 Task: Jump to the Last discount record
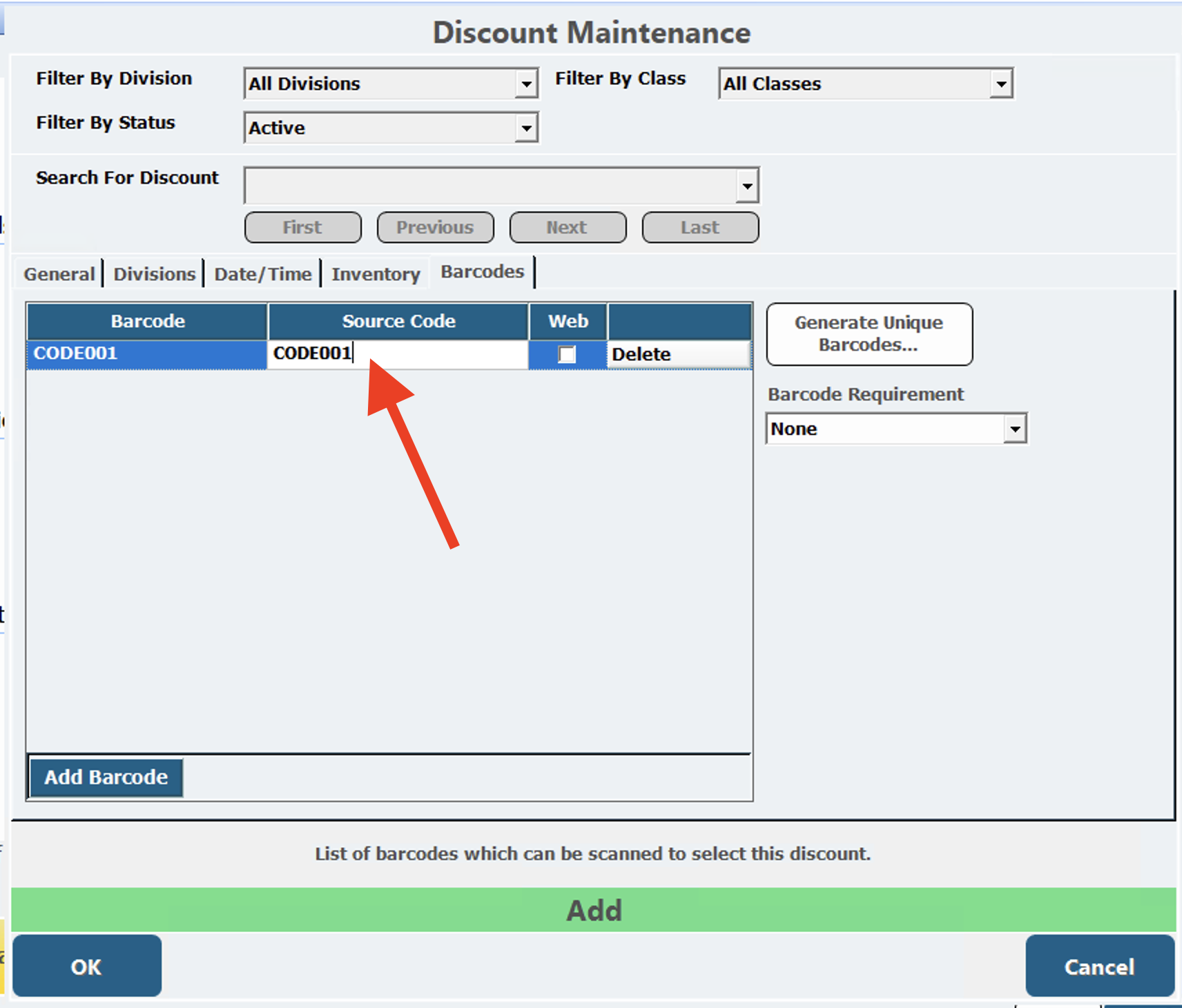pos(700,227)
